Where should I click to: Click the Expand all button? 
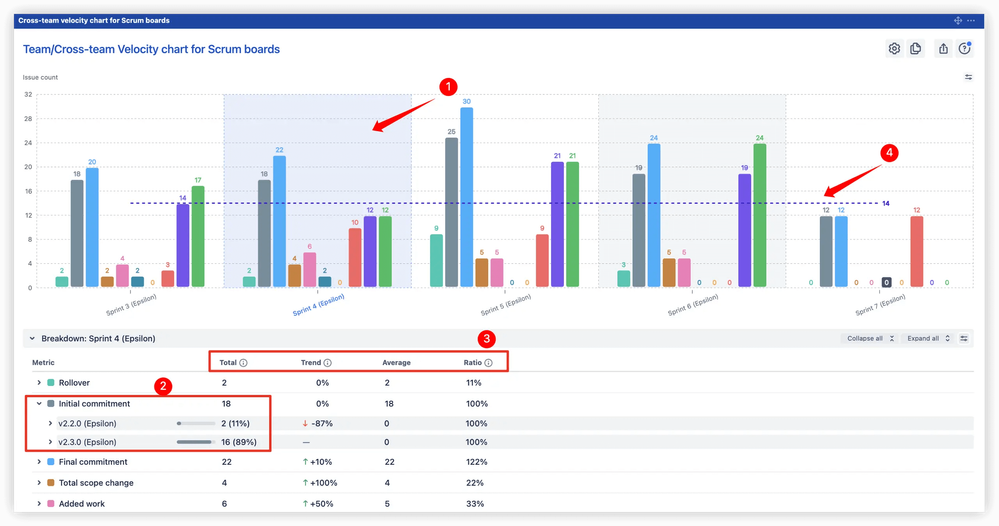[927, 339]
